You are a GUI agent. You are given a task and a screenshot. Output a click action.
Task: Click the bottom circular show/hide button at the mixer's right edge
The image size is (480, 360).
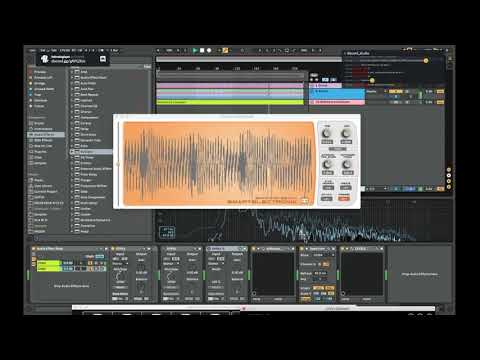pos(449,187)
